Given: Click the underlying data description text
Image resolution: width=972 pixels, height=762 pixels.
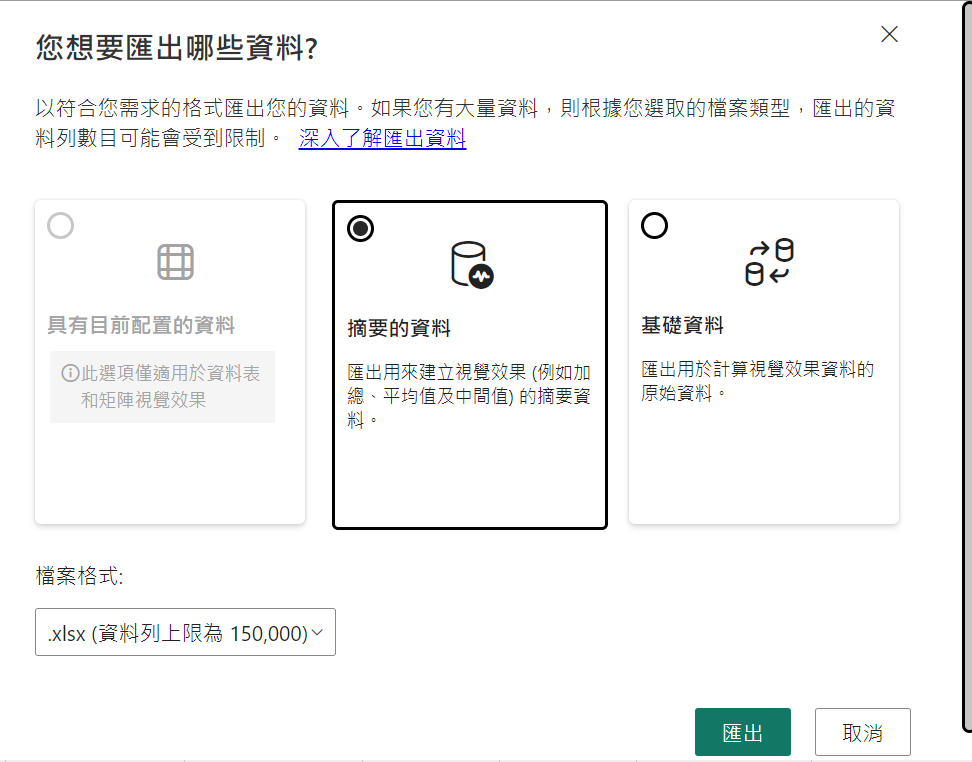Looking at the screenshot, I should (757, 381).
